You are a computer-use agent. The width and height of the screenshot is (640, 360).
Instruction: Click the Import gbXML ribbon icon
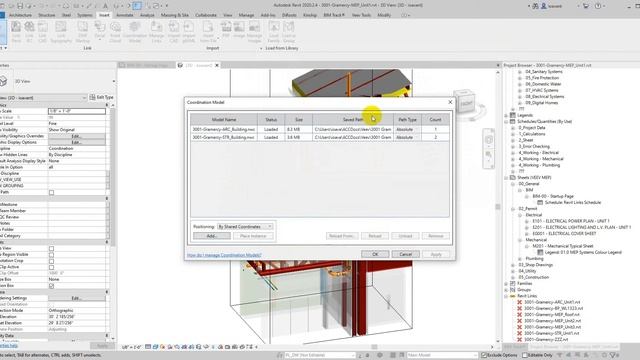click(189, 31)
